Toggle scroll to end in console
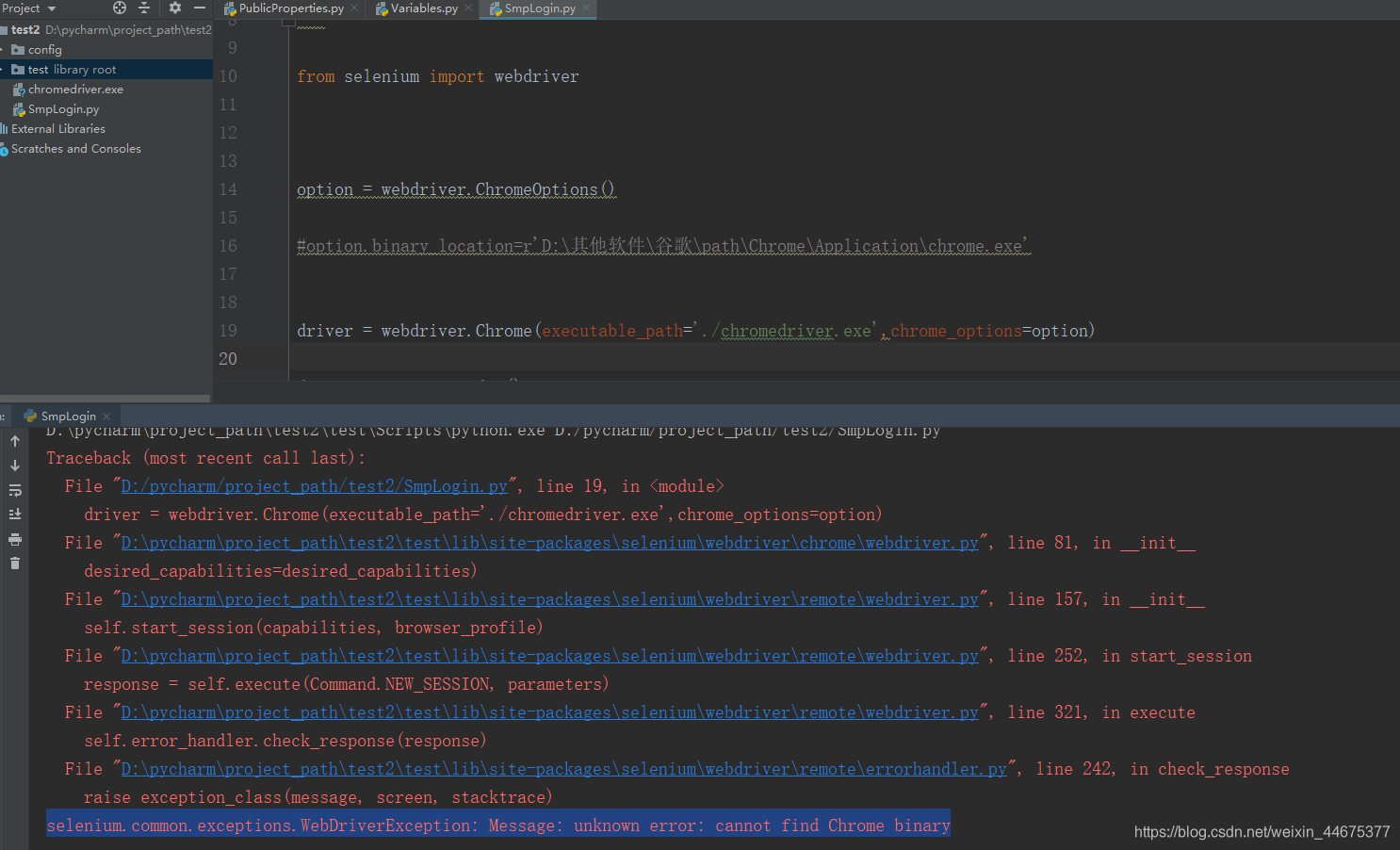The width and height of the screenshot is (1400, 850). pyautogui.click(x=15, y=514)
